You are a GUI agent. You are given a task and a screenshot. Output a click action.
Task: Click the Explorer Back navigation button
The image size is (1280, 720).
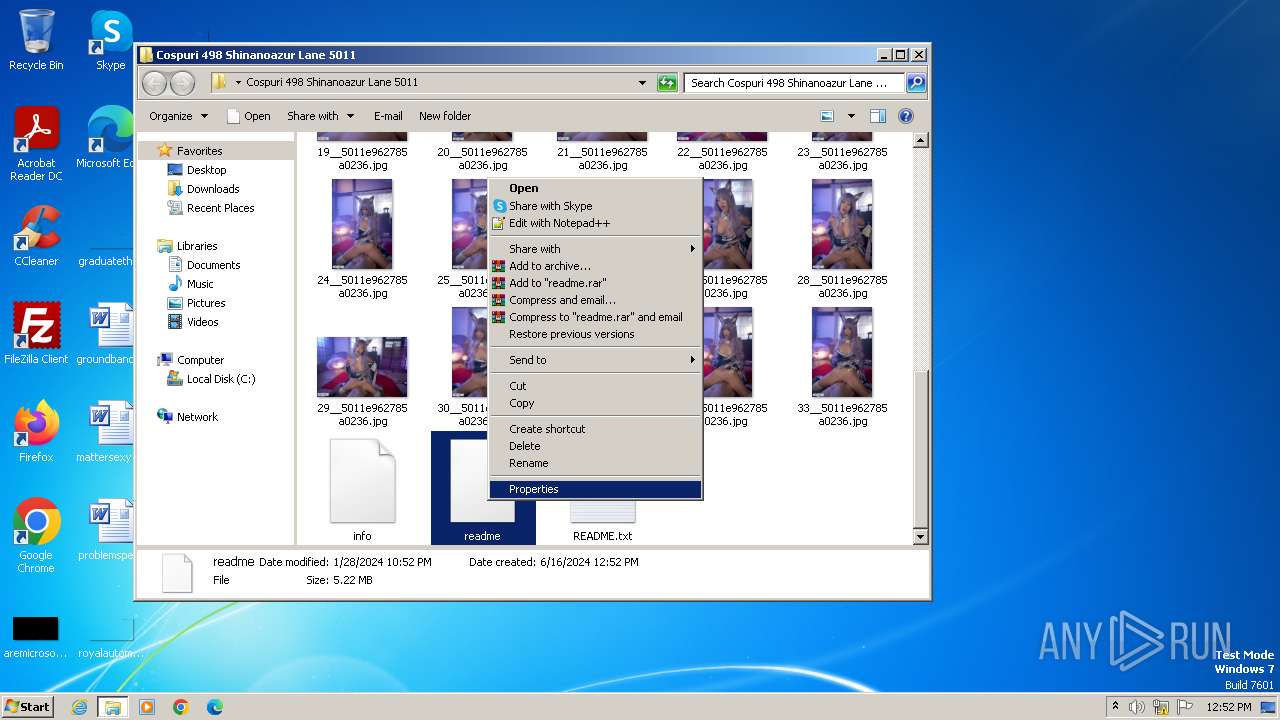[x=154, y=83]
